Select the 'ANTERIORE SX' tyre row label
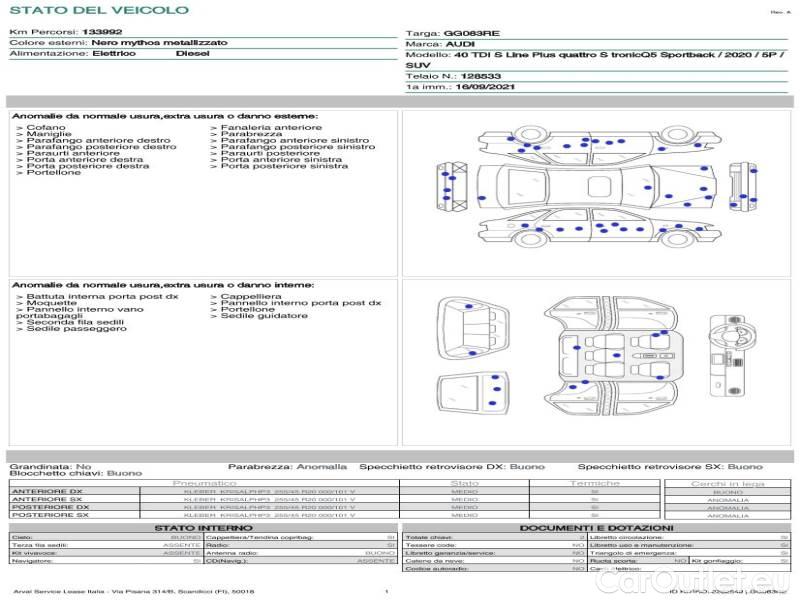This screenshot has height=600, width=800. click(47, 499)
